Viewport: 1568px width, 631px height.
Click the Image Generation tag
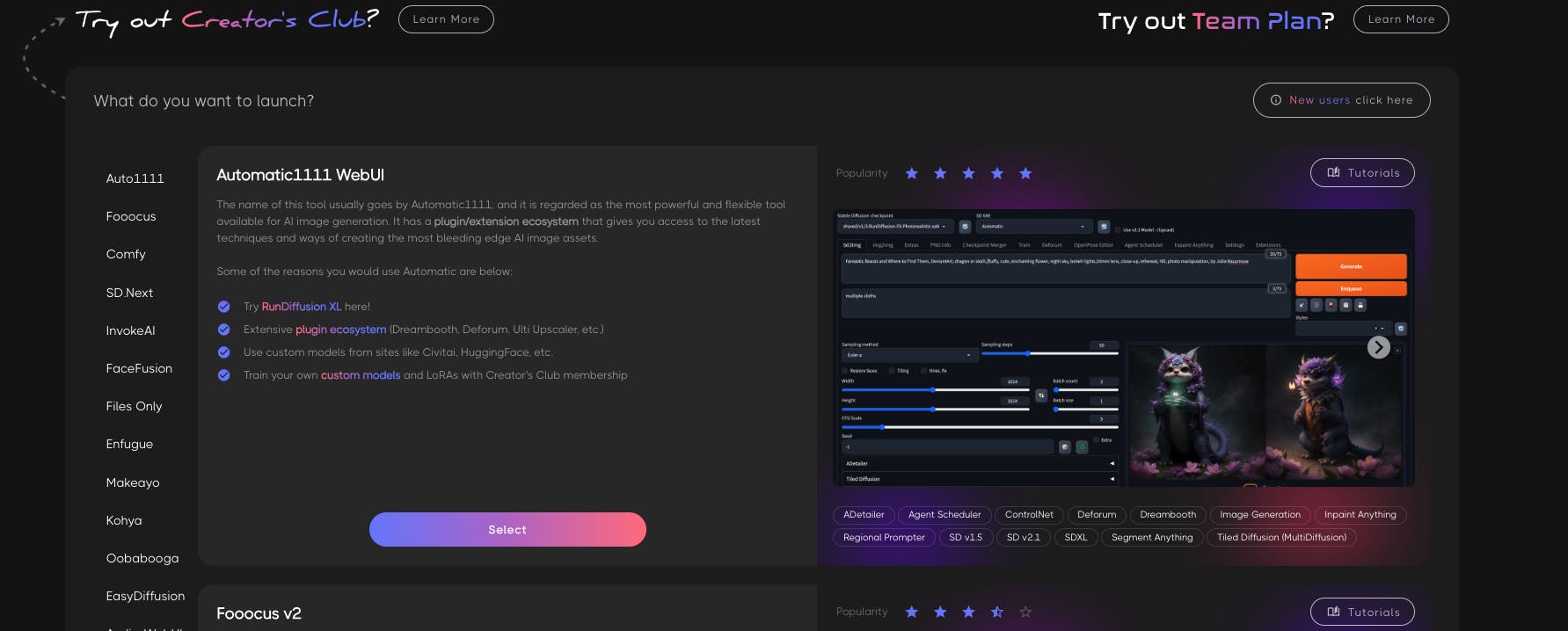pos(1260,515)
